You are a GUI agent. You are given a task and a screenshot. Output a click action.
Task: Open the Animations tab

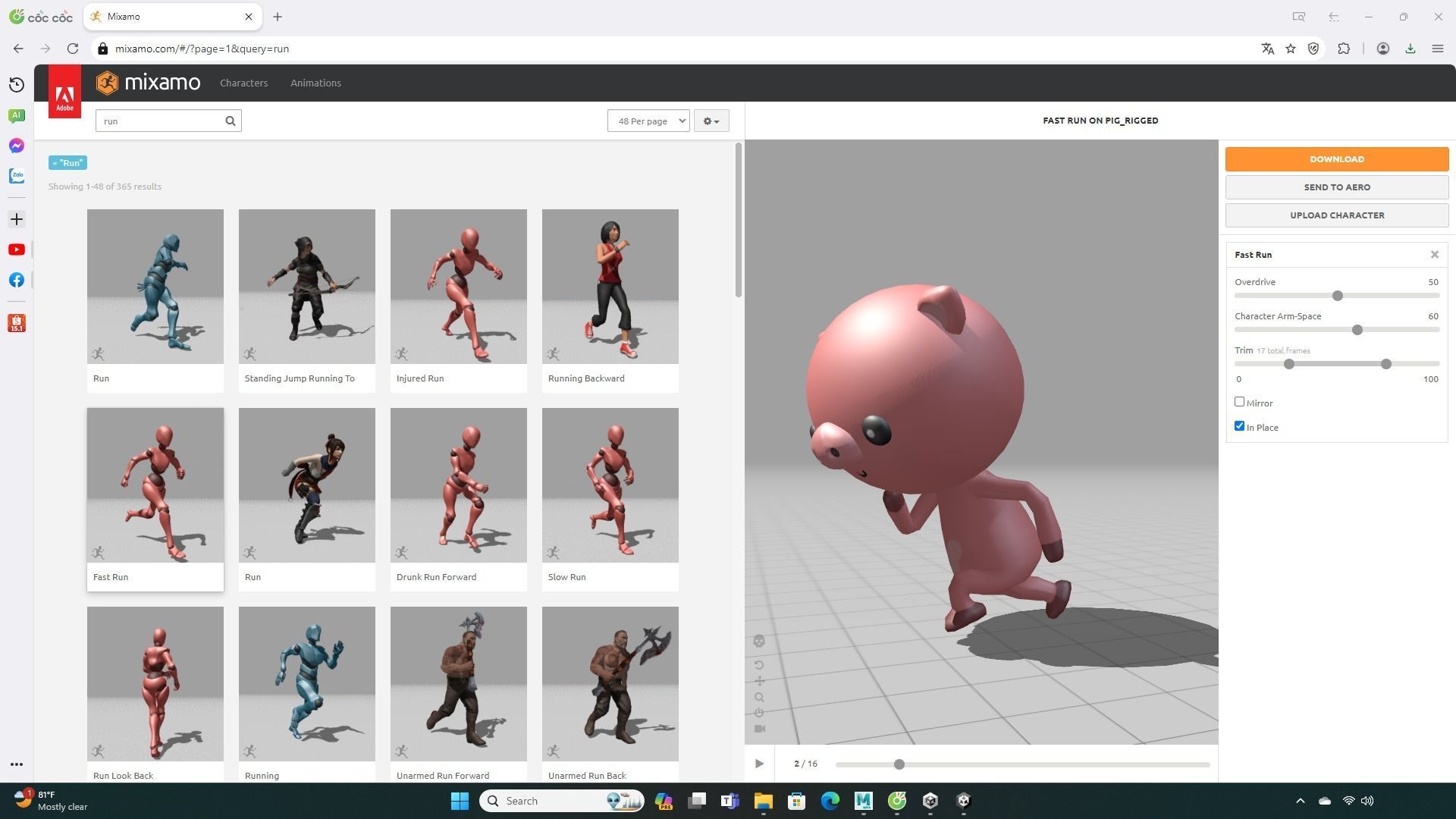pyautogui.click(x=315, y=83)
